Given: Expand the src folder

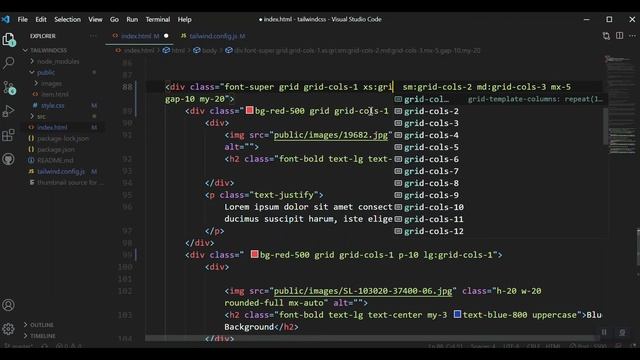Looking at the screenshot, I should click(41, 116).
